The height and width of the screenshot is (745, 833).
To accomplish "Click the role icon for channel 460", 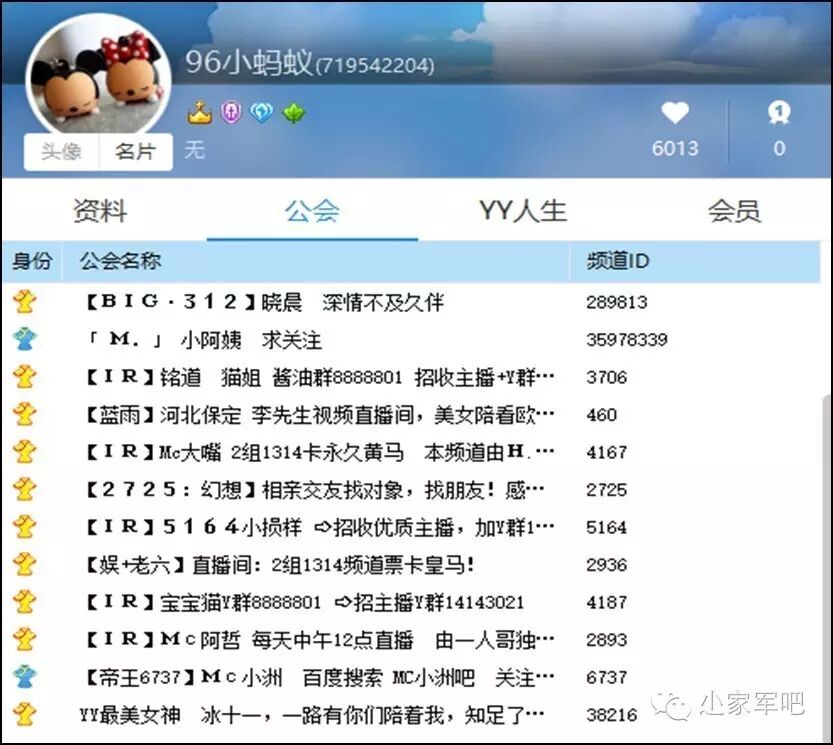I will point(24,414).
